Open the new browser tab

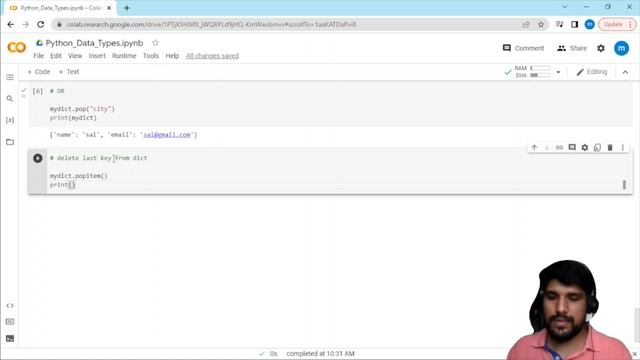pos(127,8)
